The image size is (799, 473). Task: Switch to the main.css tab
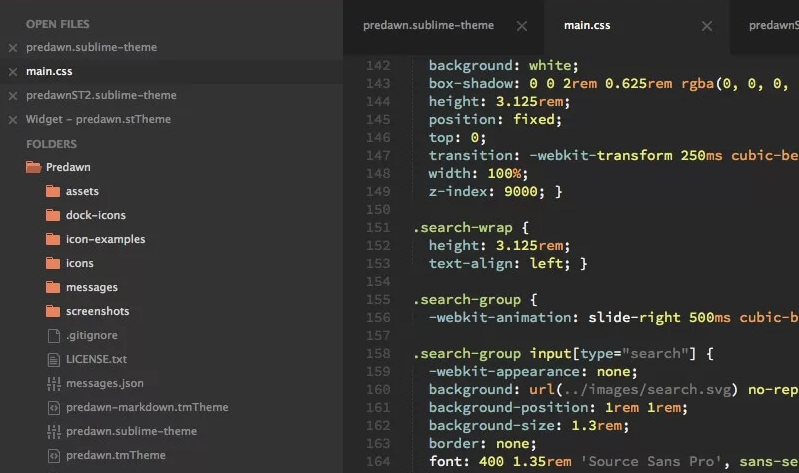click(587, 25)
